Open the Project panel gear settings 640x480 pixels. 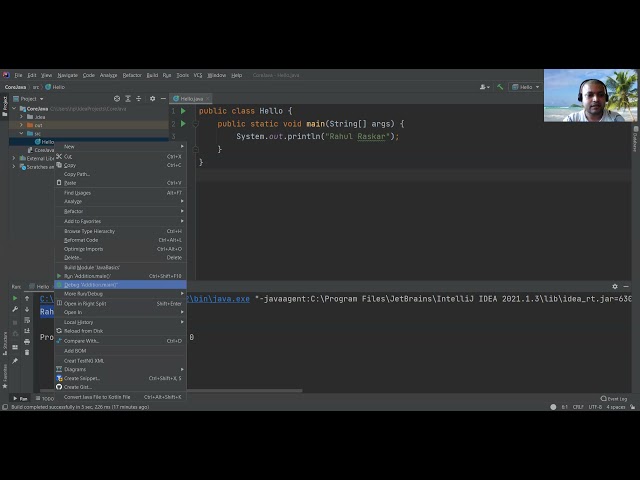click(152, 99)
